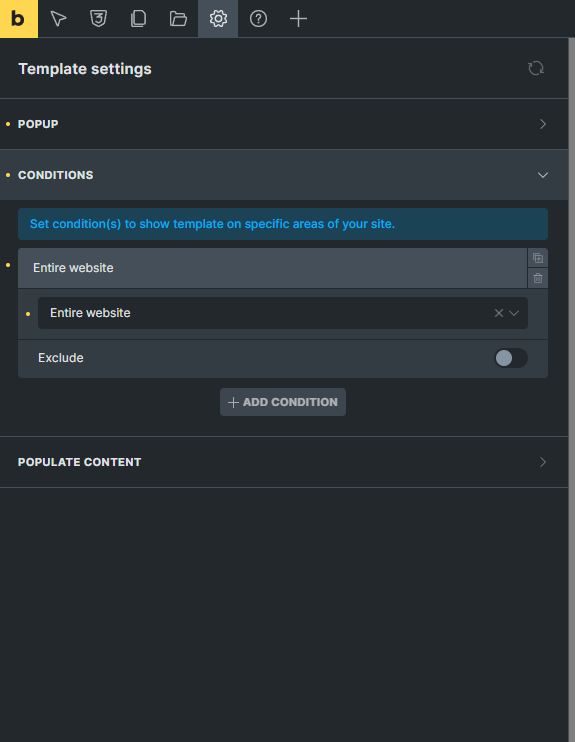Screen dimensions: 575x742
Task: Open the CSS3 custom styles icon
Action: pyautogui.click(x=98, y=19)
